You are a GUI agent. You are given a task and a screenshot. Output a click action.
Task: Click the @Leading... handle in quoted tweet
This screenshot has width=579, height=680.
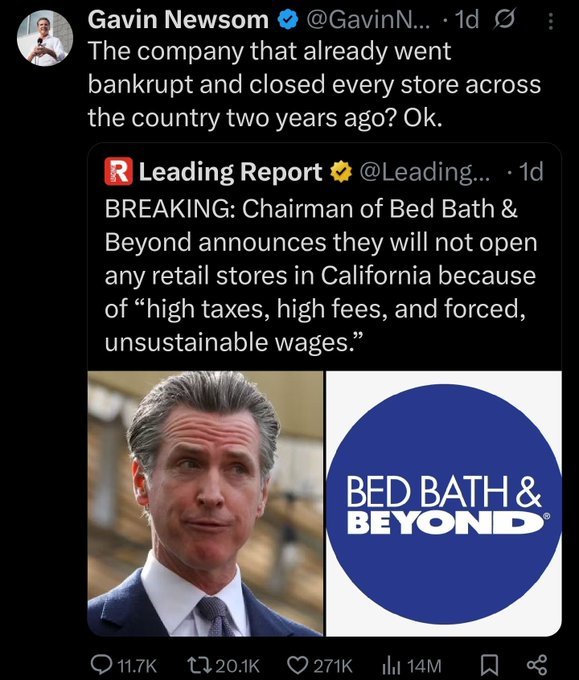click(424, 172)
